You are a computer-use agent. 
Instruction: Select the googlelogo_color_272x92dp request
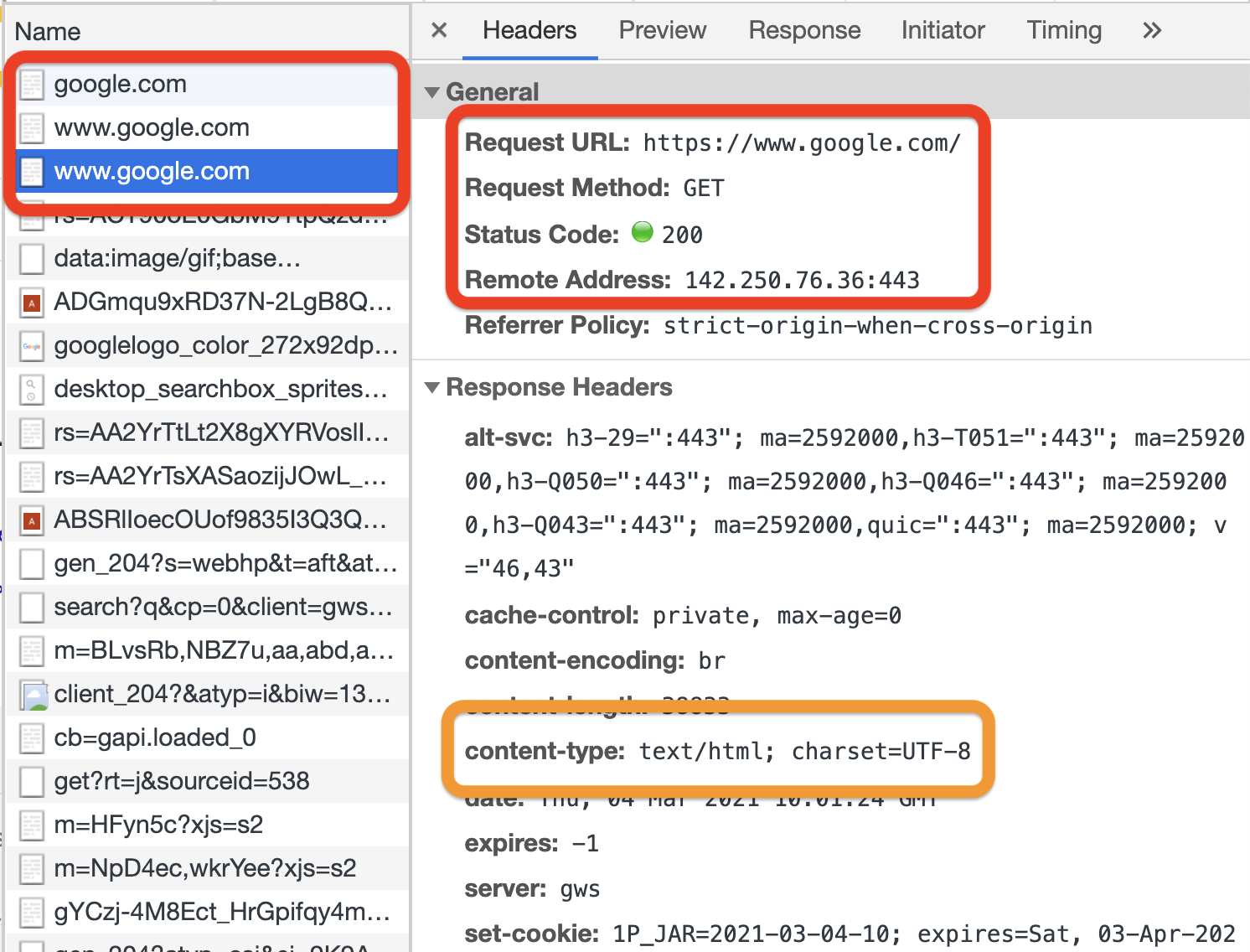(x=207, y=345)
